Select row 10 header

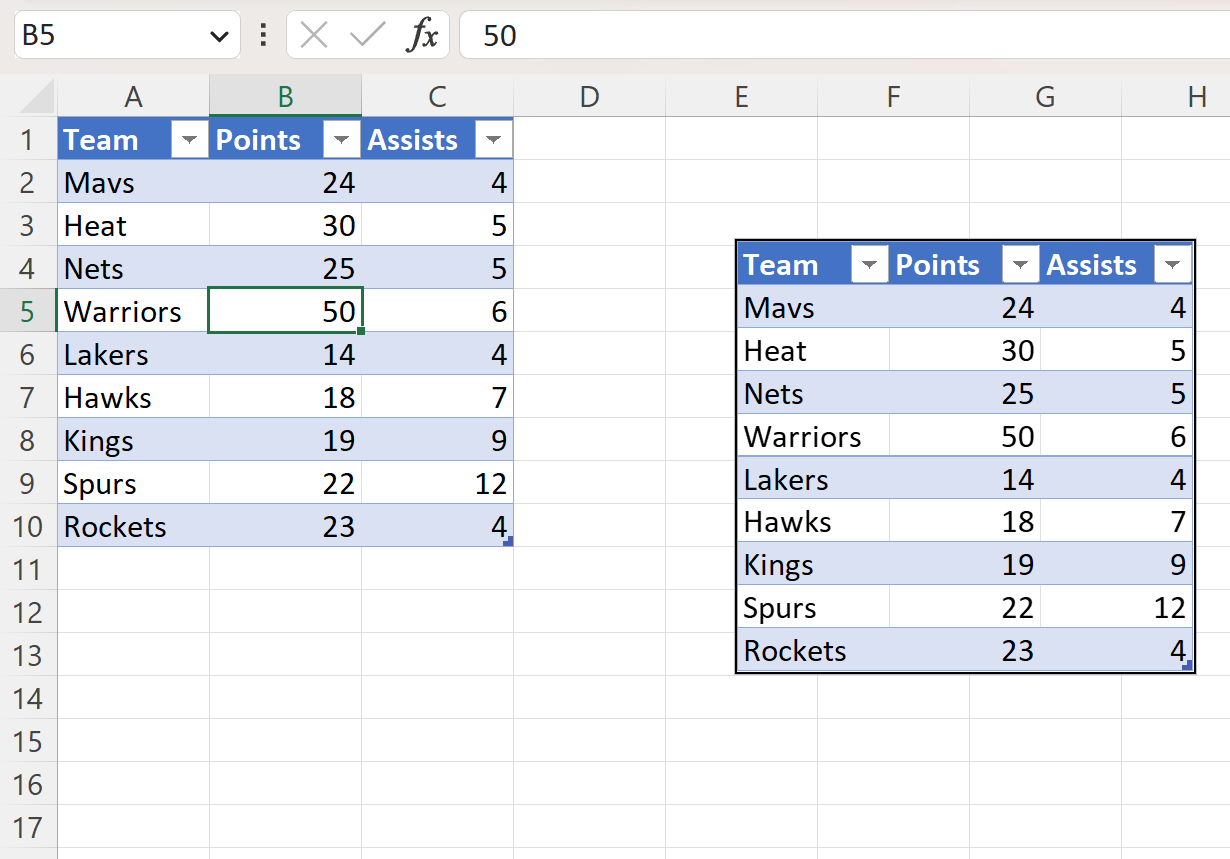[30, 526]
